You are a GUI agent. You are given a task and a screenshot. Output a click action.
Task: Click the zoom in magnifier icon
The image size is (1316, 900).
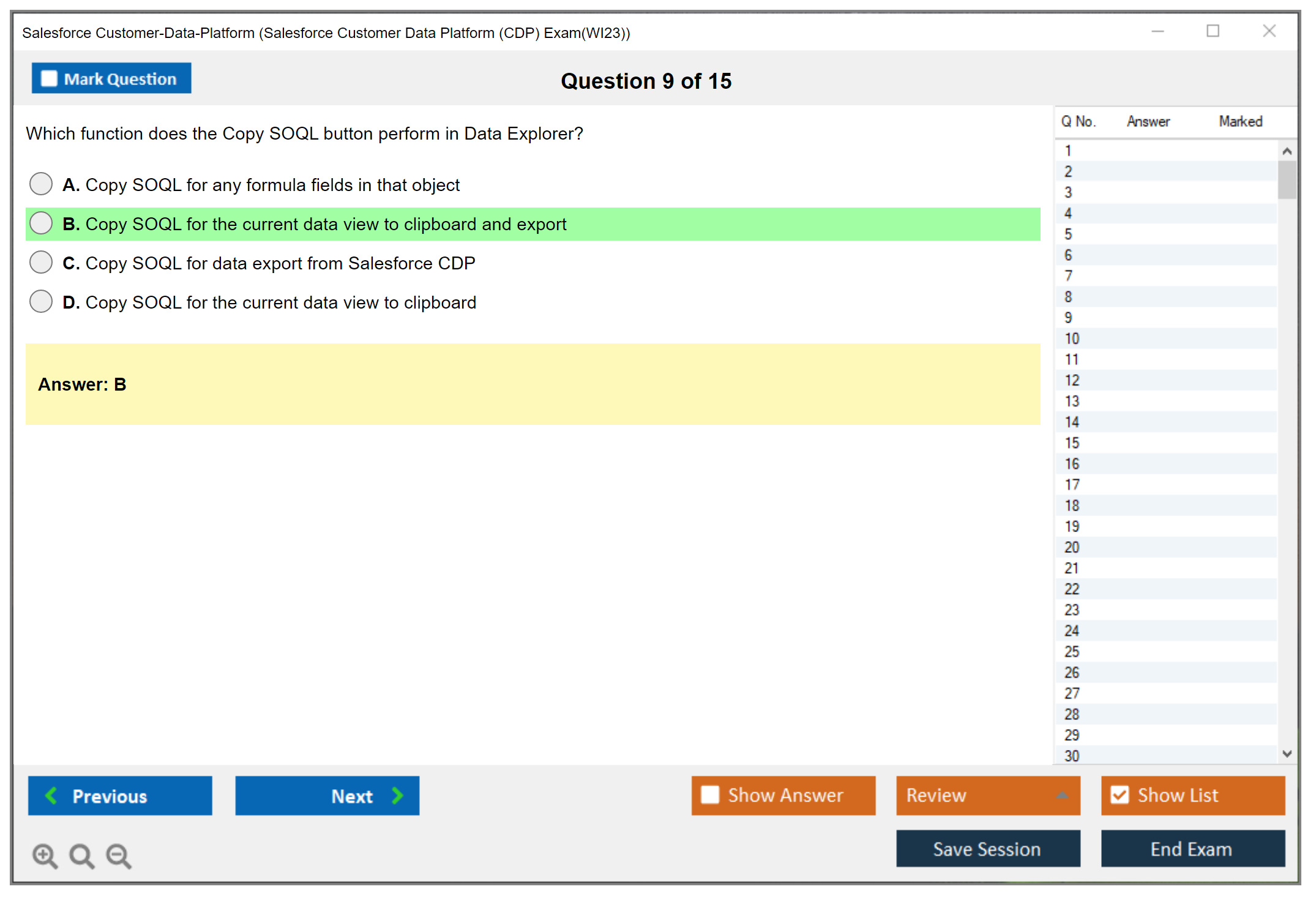tap(45, 855)
